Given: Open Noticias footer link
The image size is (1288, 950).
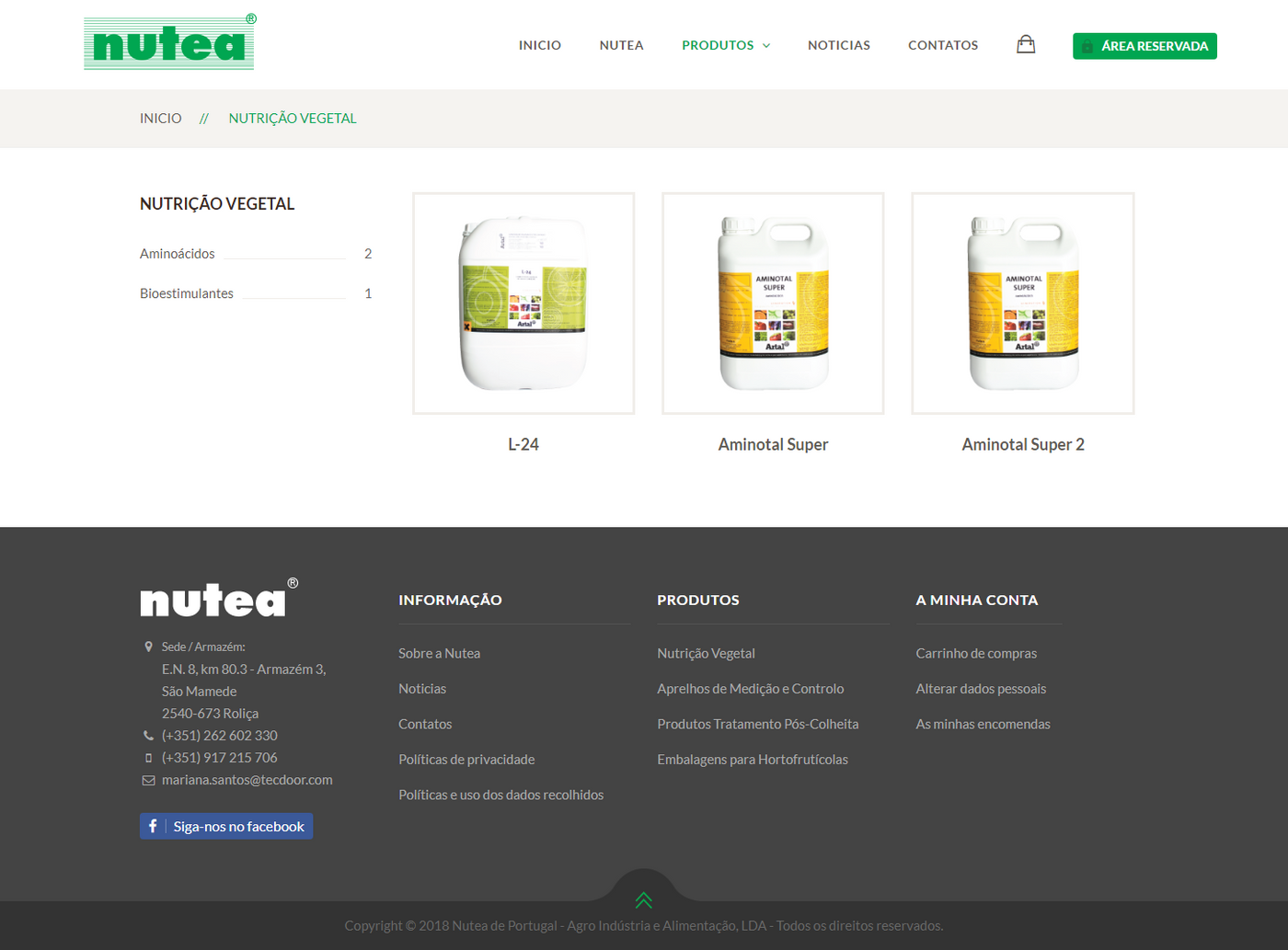Looking at the screenshot, I should 422,689.
